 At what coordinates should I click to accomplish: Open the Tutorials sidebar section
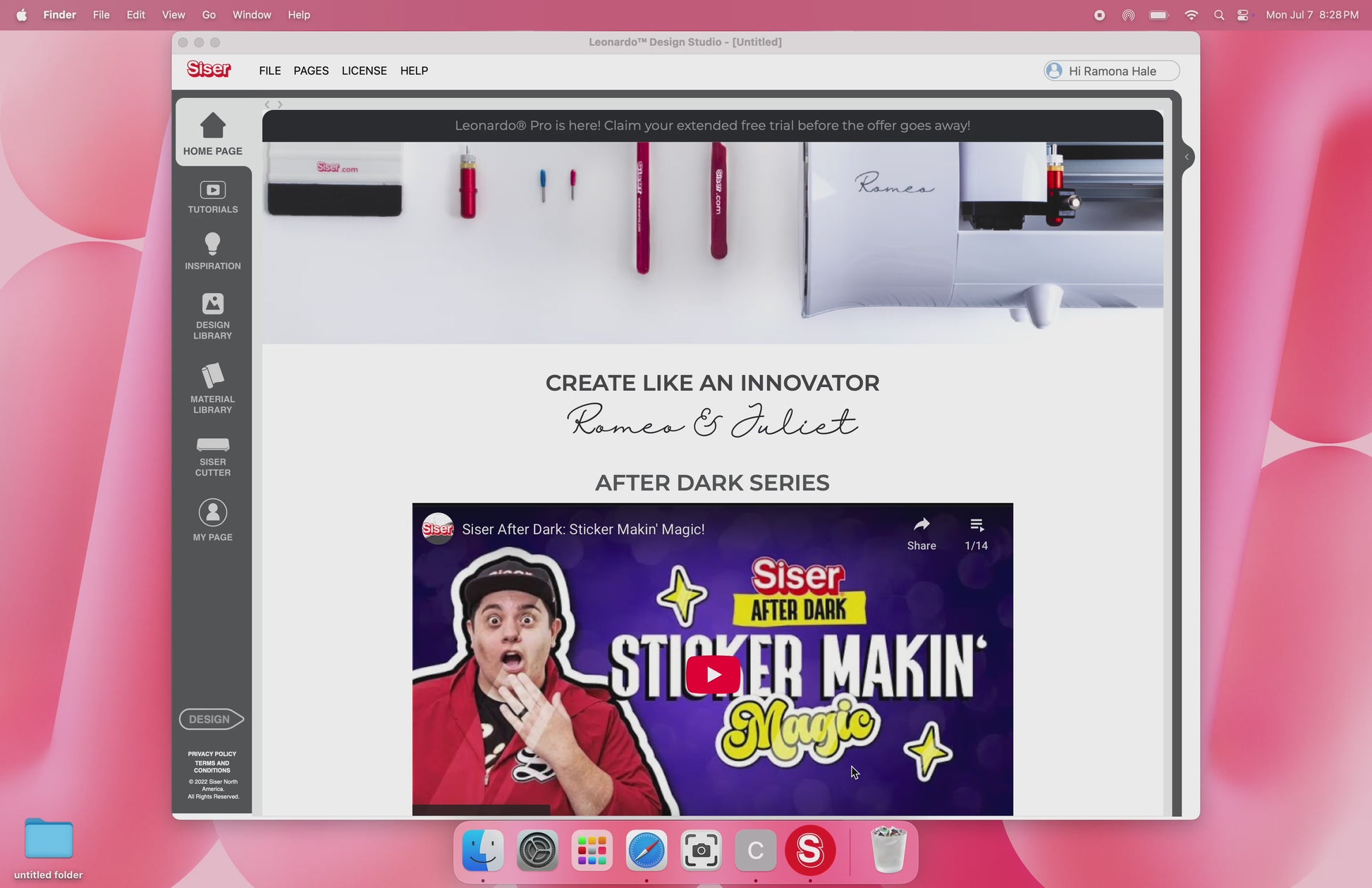point(212,197)
